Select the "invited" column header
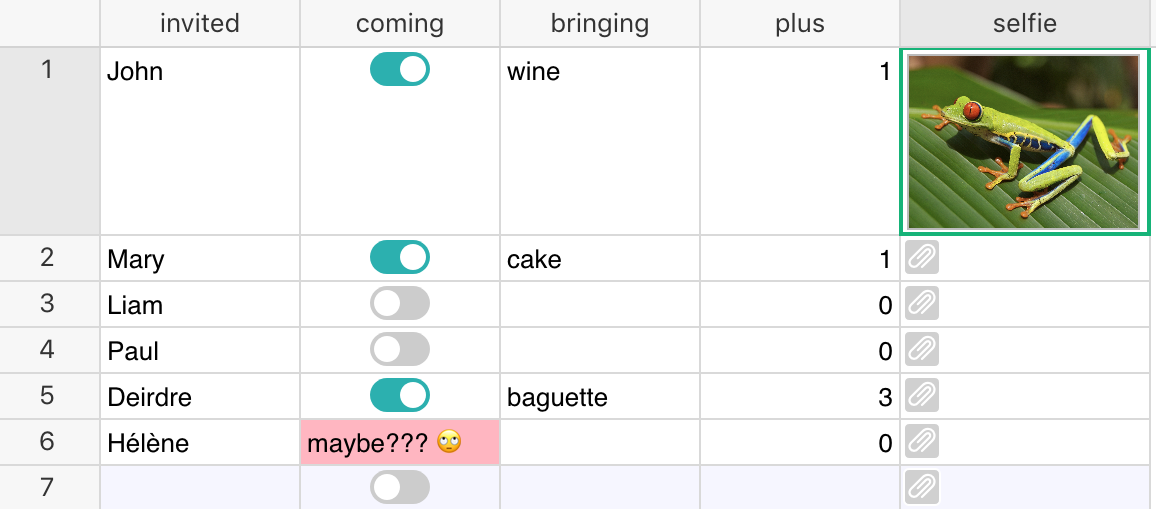Viewport: 1156px width, 509px height. pos(200,23)
